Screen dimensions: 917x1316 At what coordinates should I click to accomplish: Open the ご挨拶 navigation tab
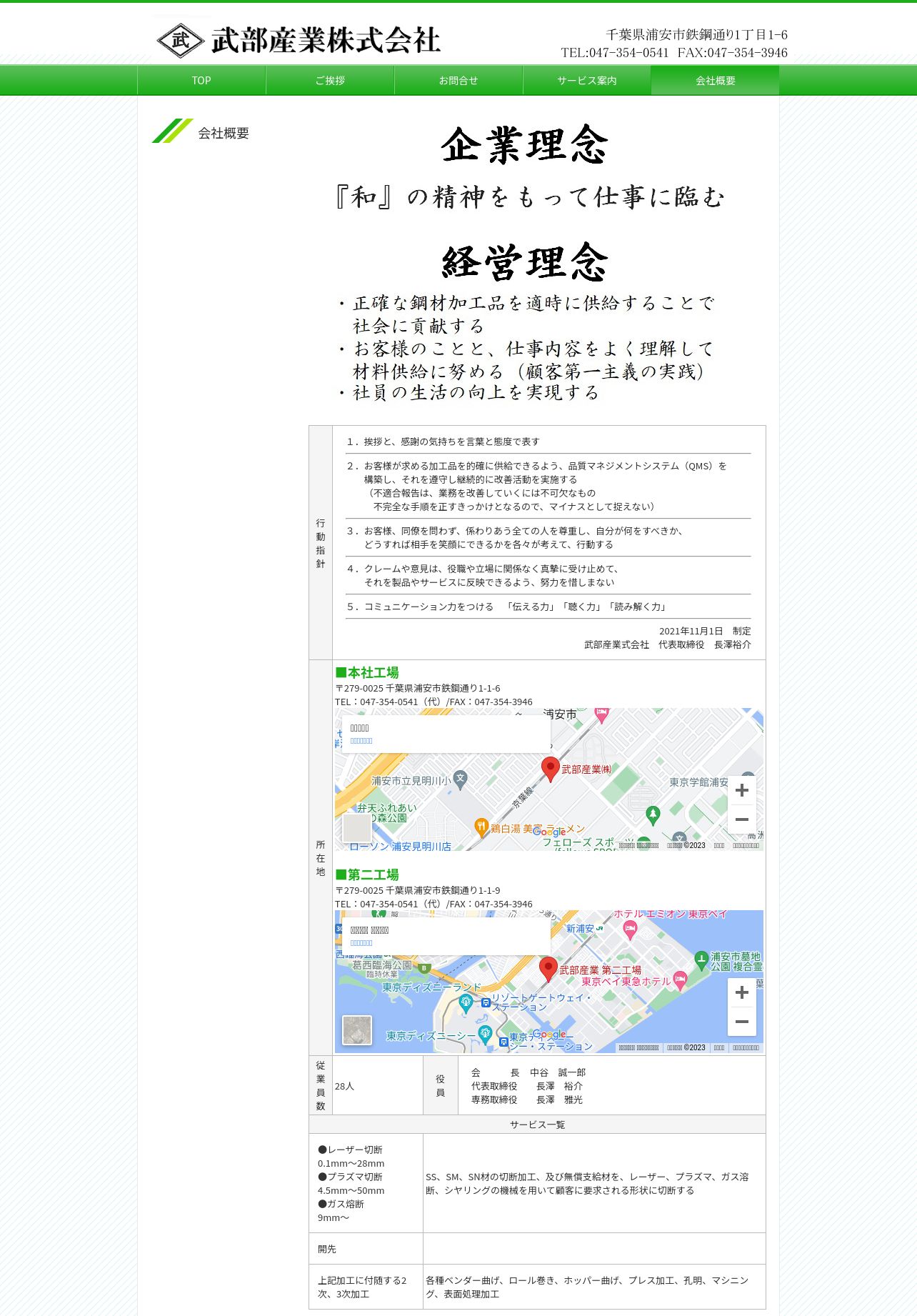pos(330,81)
